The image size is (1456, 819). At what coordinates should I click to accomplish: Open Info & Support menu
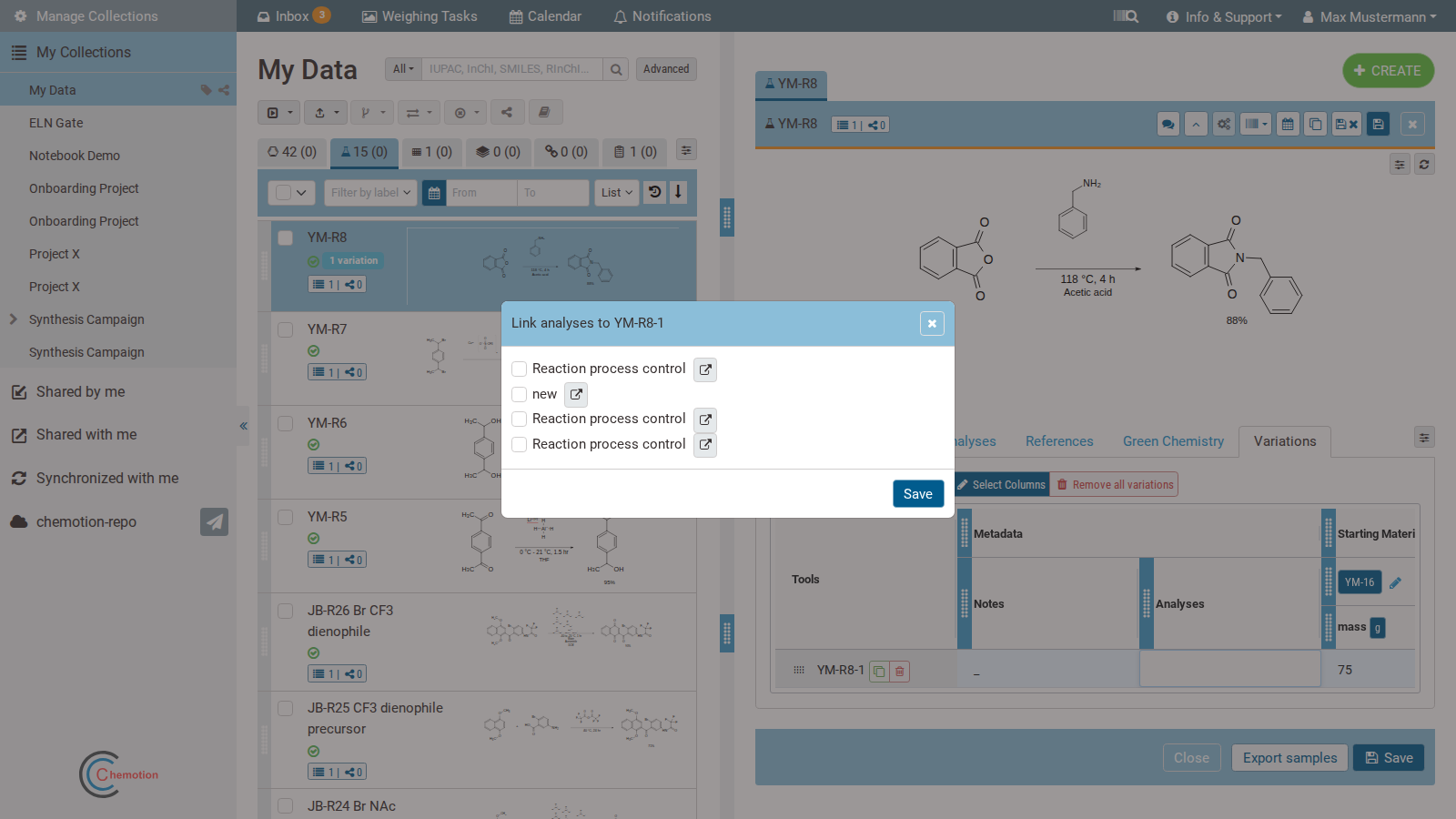coord(1224,16)
